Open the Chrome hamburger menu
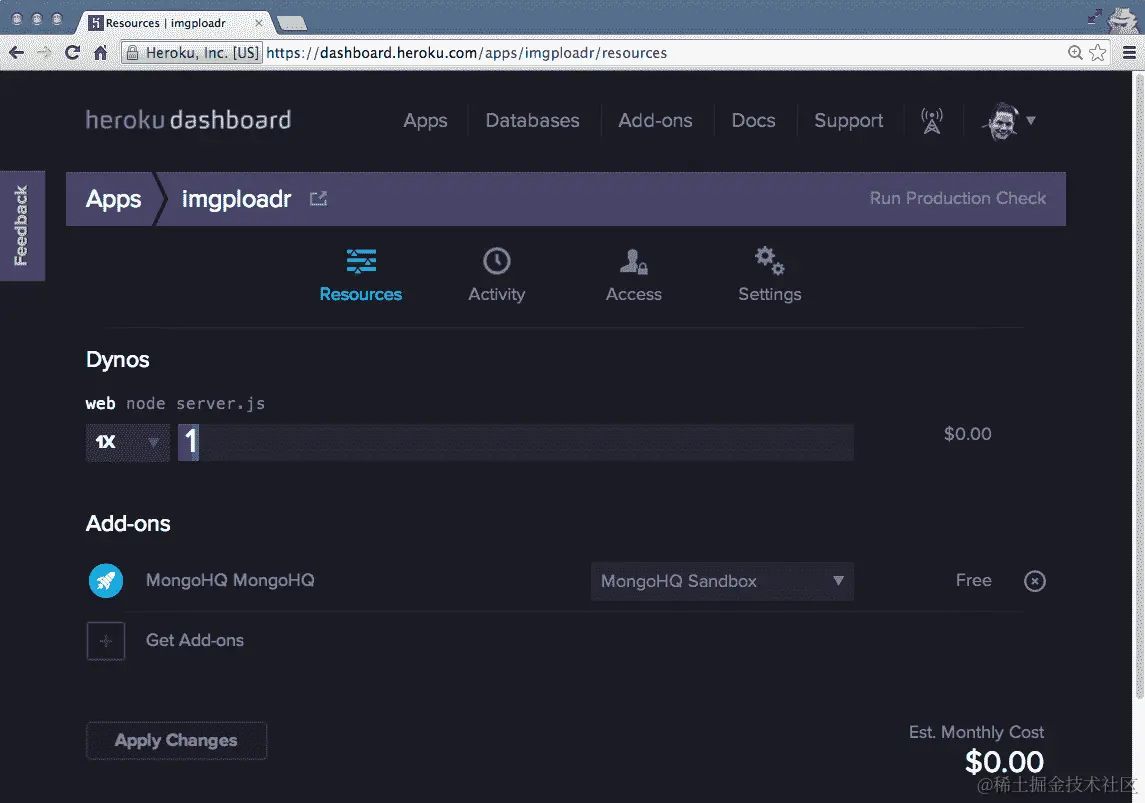Viewport: 1145px width, 803px height. pyautogui.click(x=1129, y=53)
